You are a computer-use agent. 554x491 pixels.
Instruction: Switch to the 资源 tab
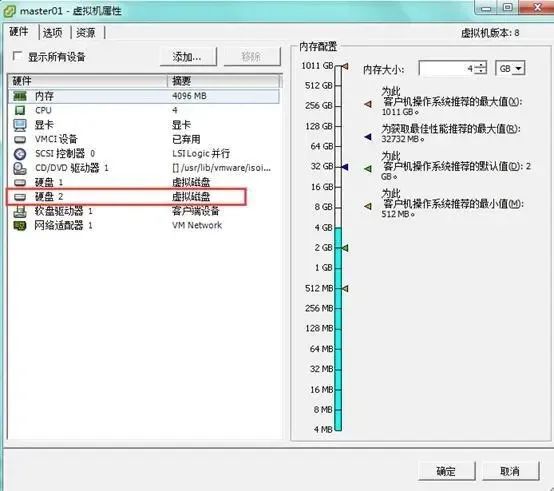pos(86,33)
